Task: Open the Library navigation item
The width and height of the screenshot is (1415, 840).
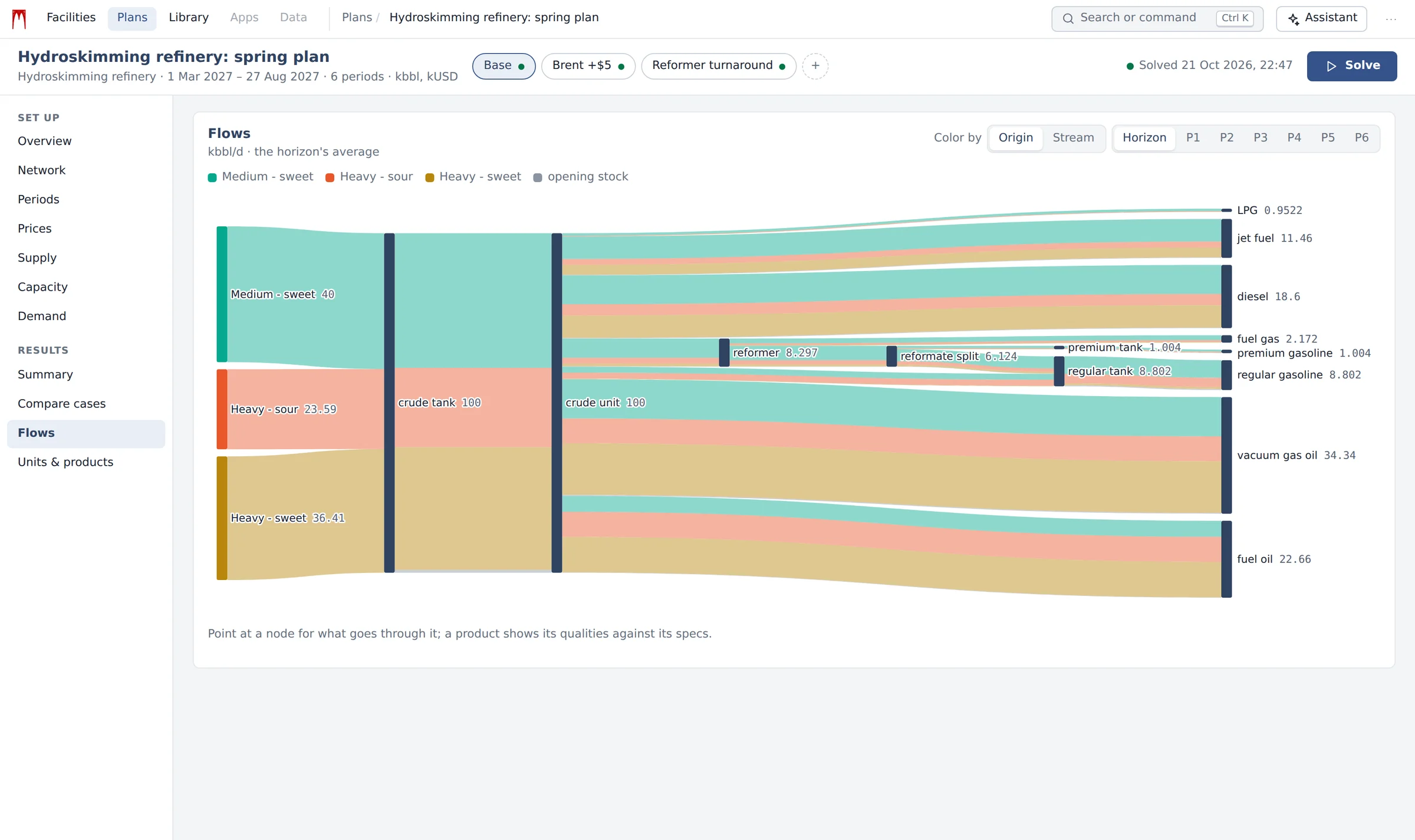Action: (x=189, y=18)
